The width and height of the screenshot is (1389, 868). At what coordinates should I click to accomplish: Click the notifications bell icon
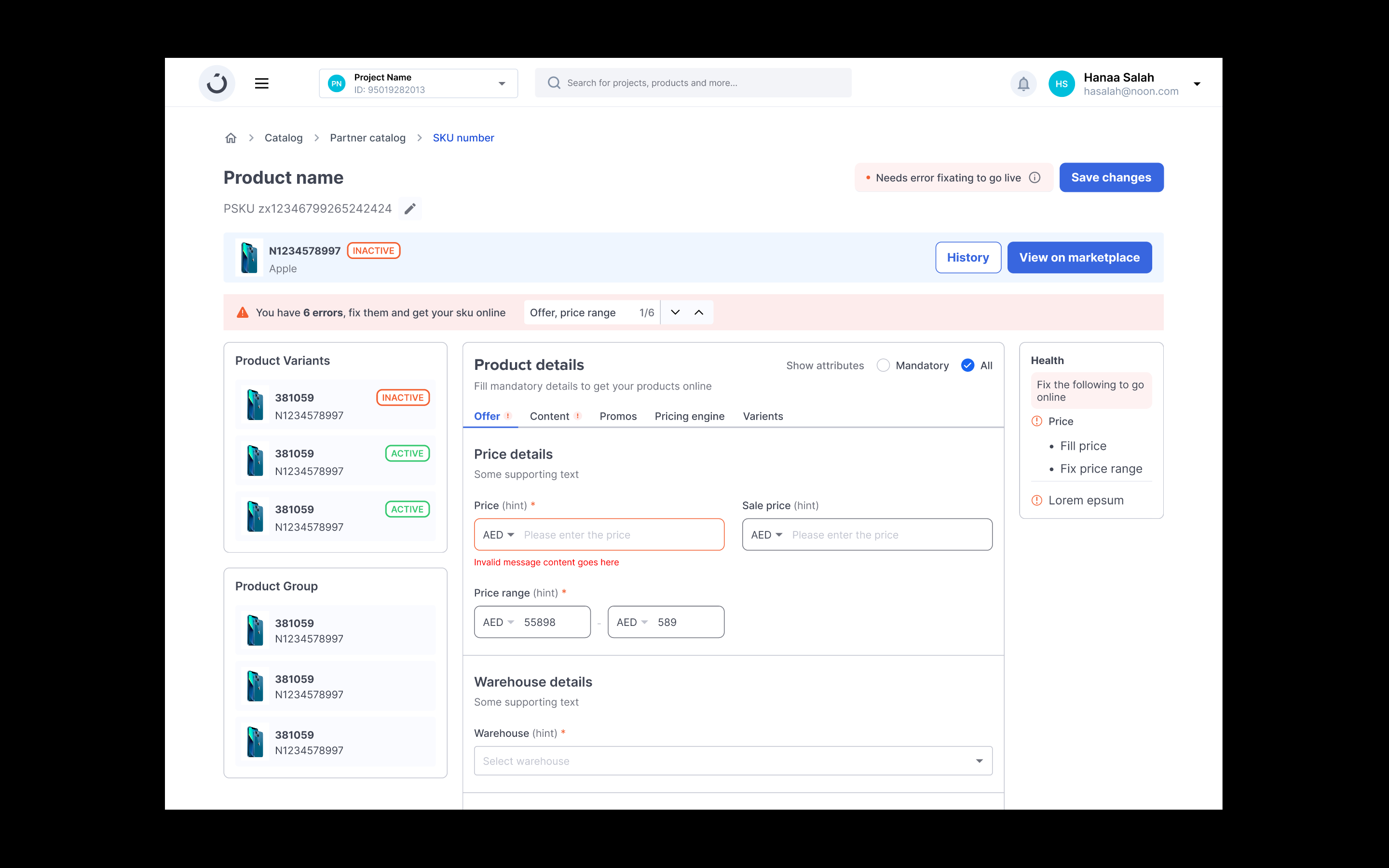1023,84
